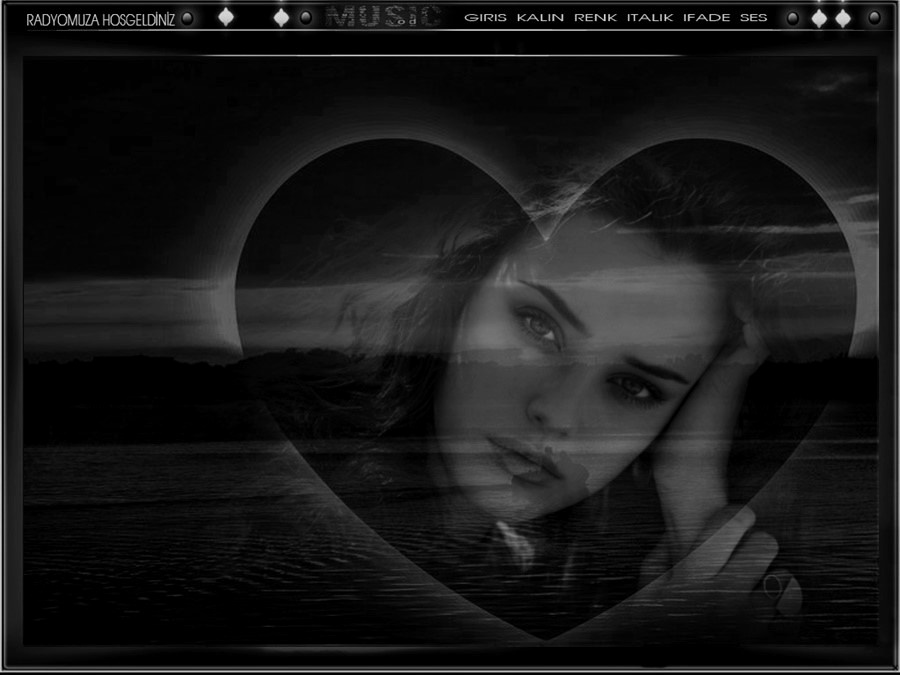Click the round button beside the welcome text
Screen dimensions: 900x675
click(187, 18)
